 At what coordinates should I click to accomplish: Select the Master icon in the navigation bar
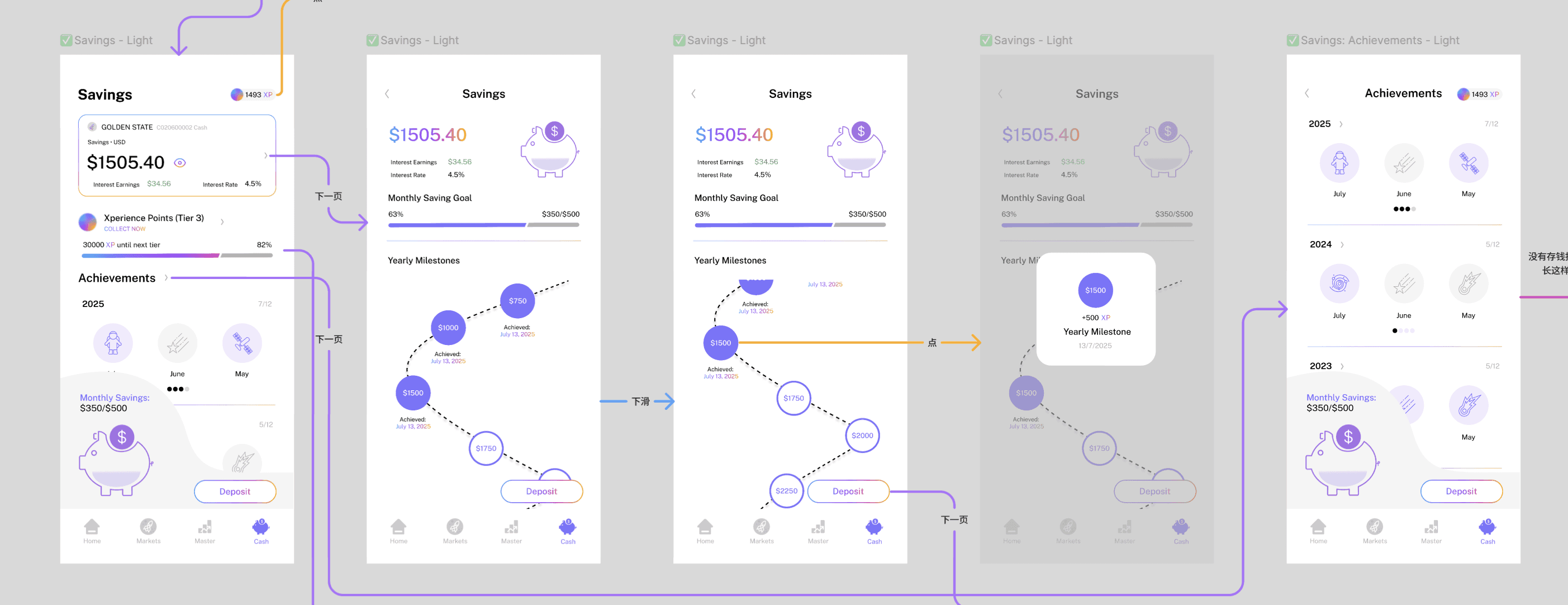click(x=205, y=526)
